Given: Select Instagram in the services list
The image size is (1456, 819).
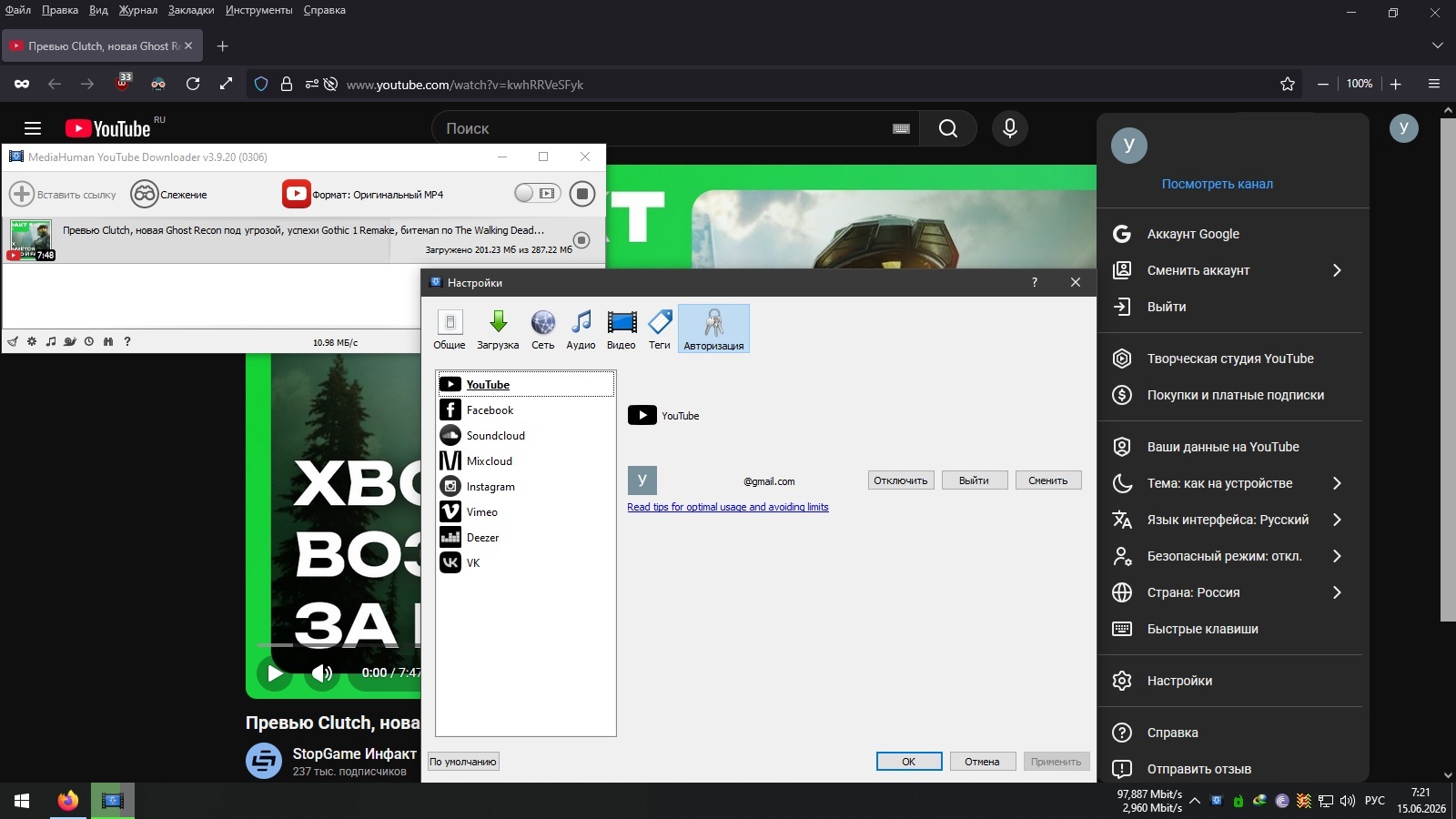Looking at the screenshot, I should click(525, 486).
